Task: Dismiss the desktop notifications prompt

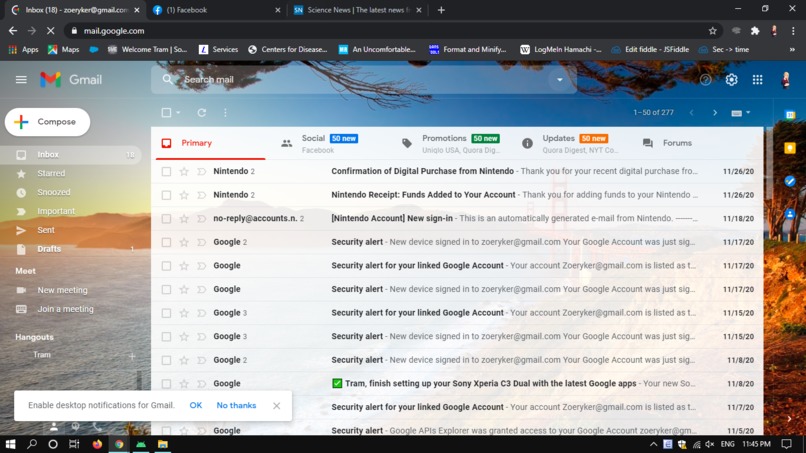Action: (277, 406)
